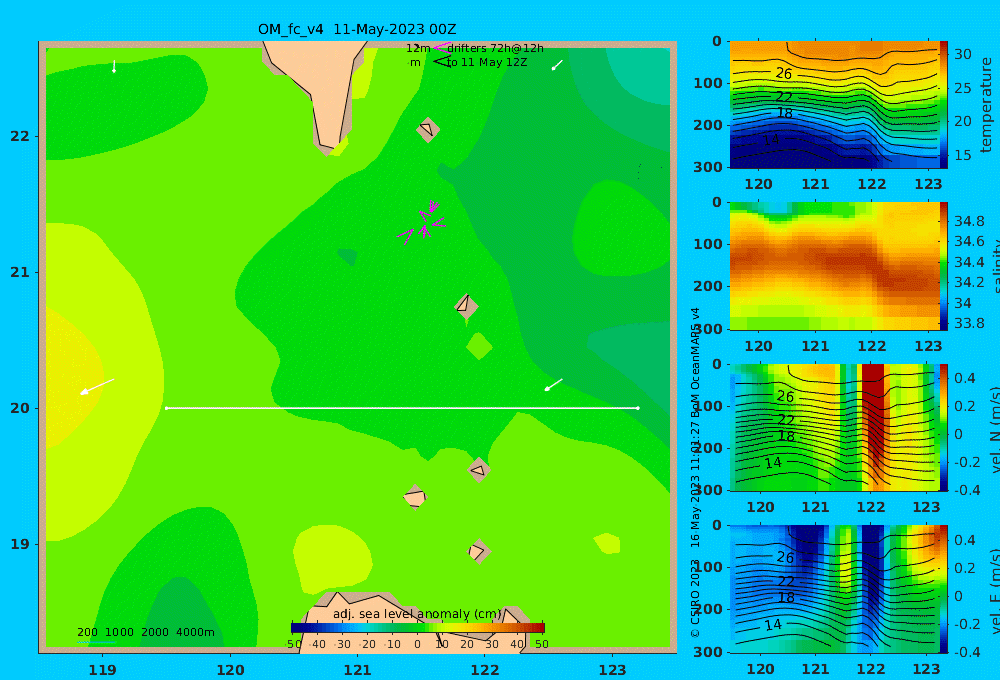Image resolution: width=1000 pixels, height=680 pixels.
Task: Click the 18 contour label in the vel. E panel
Action: pos(786,598)
